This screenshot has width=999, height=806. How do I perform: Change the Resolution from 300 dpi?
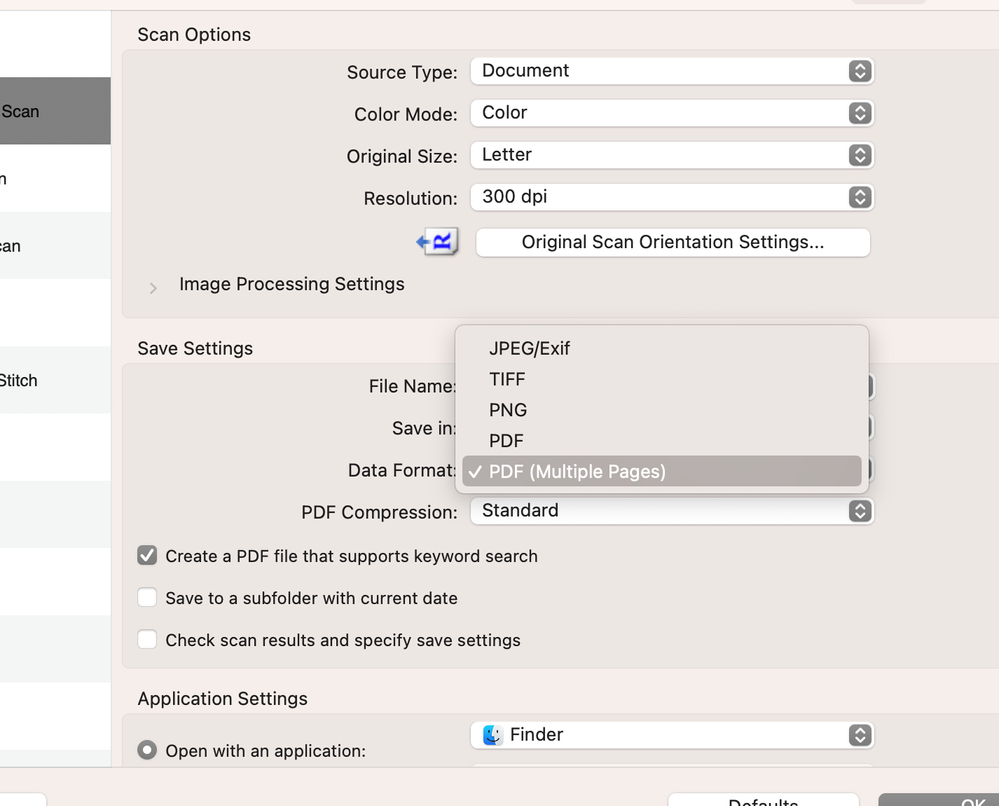pos(671,197)
